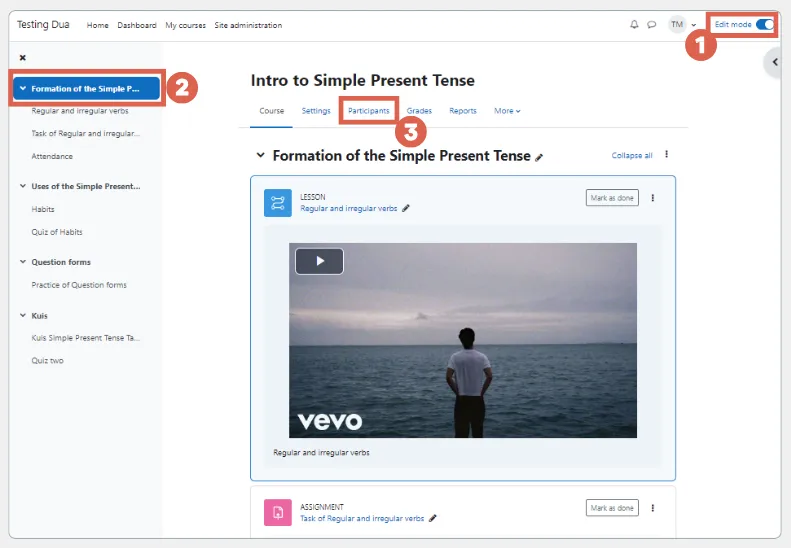Play the vevo video
Viewport: 791px width, 548px height.
pos(319,261)
